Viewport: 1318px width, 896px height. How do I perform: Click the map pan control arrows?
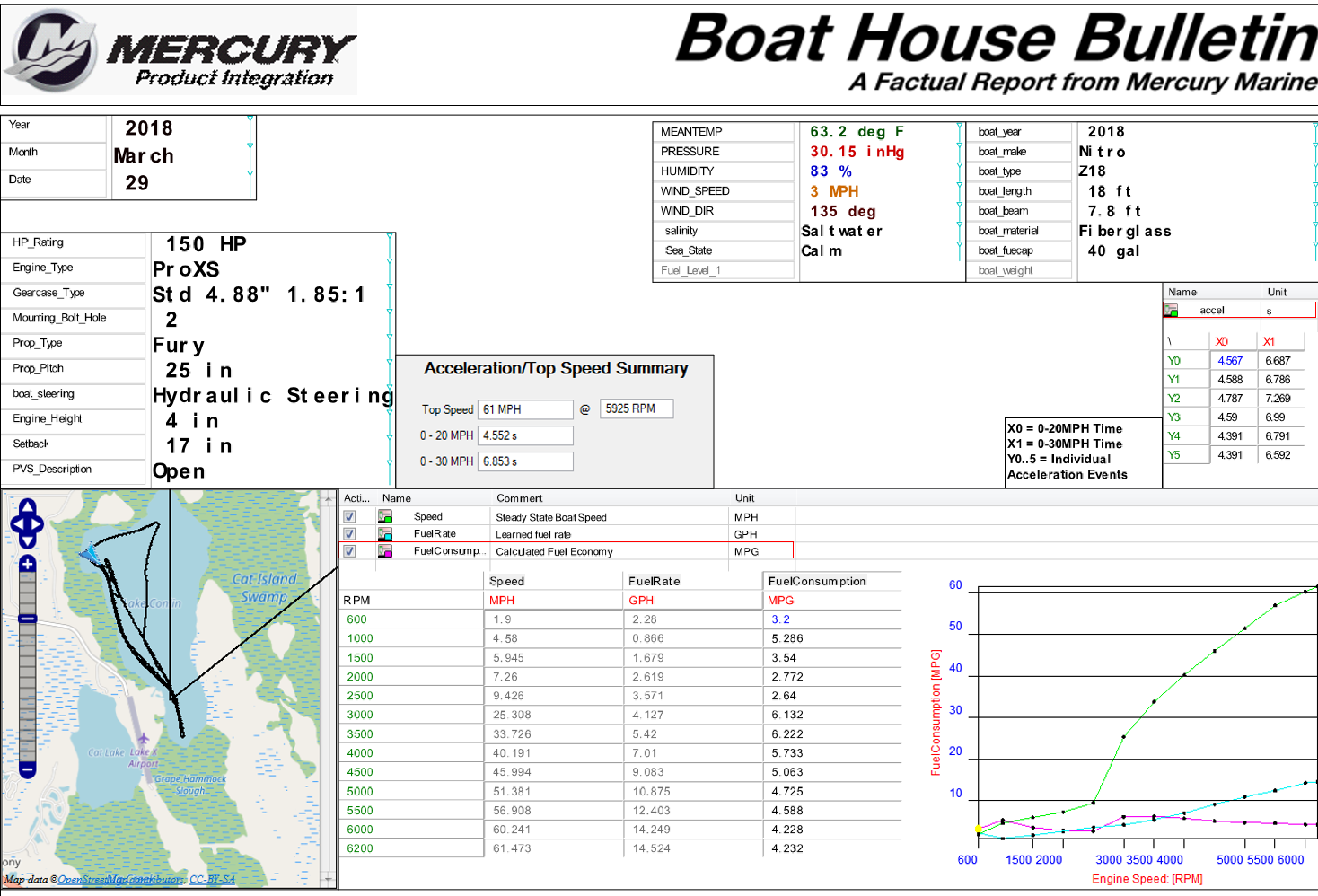pos(27,523)
